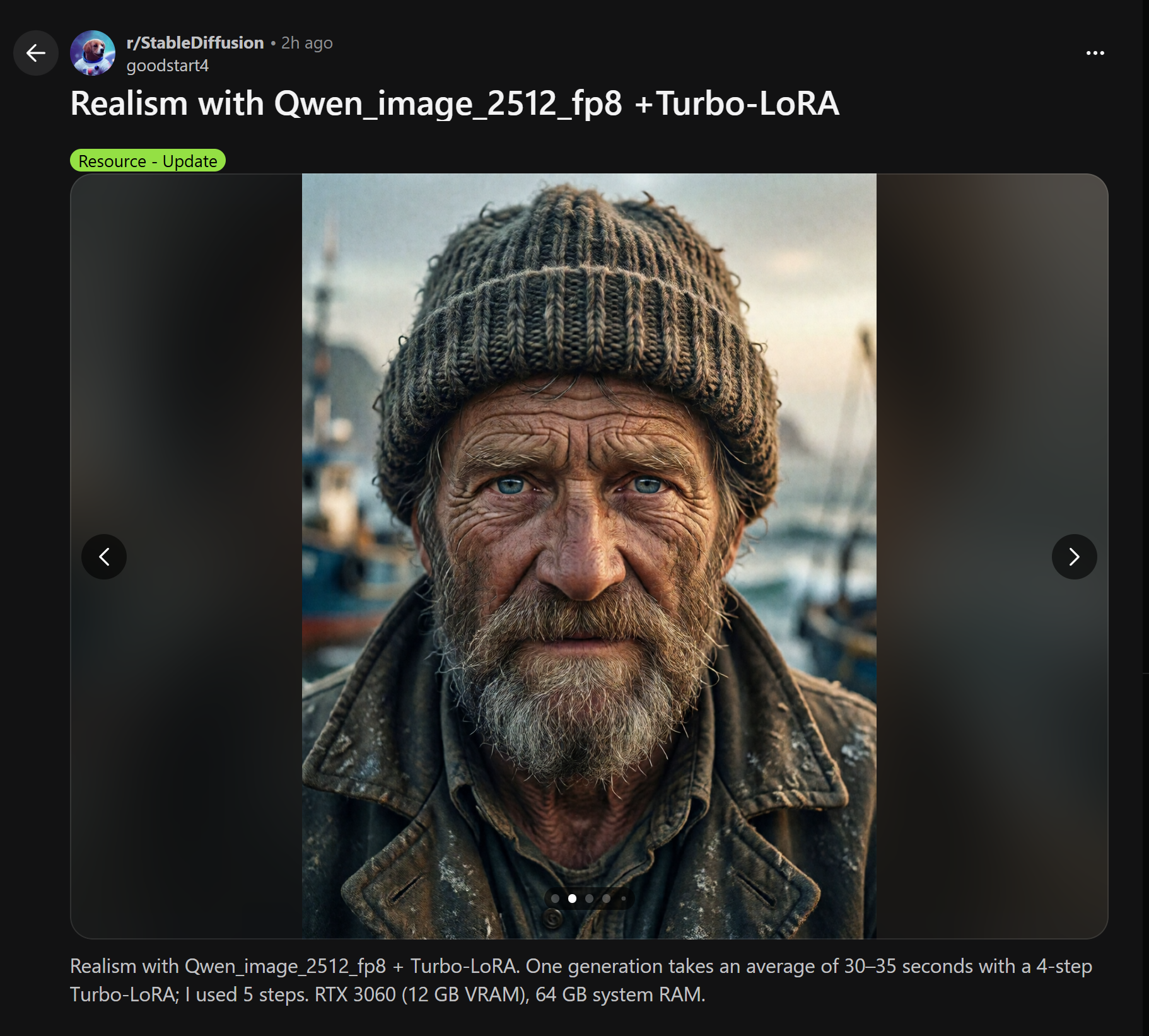Open the fisherman portrait image full size
1149x1036 pixels.
click(x=589, y=556)
